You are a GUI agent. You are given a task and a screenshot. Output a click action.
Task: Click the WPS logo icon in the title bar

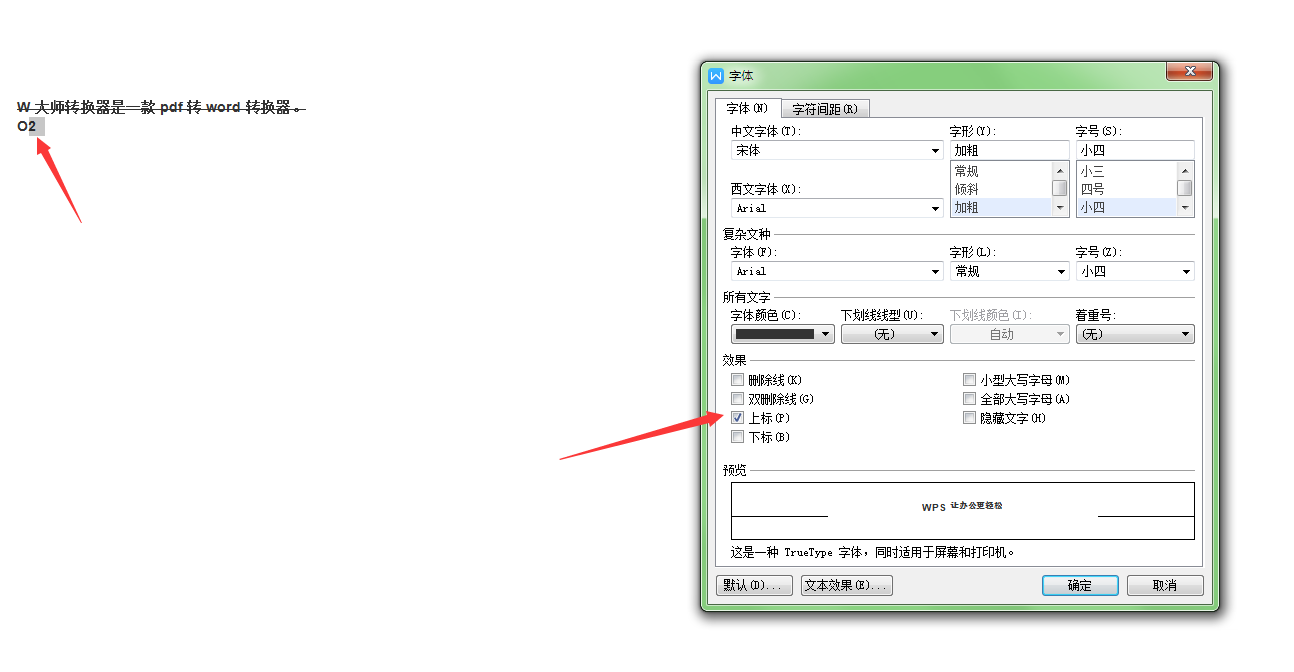coord(716,75)
